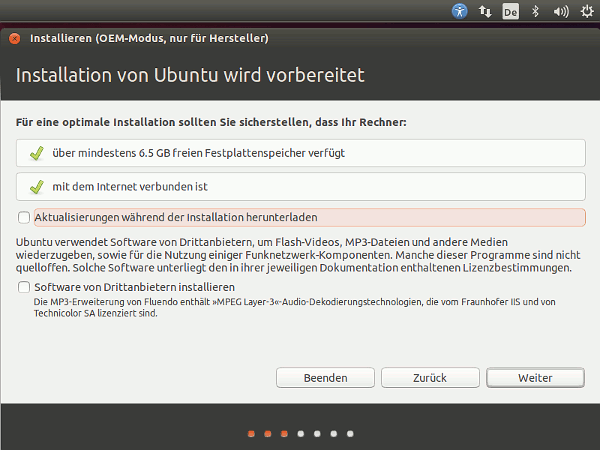Click the Beenden button
Image resolution: width=600 pixels, height=450 pixels.
click(325, 378)
